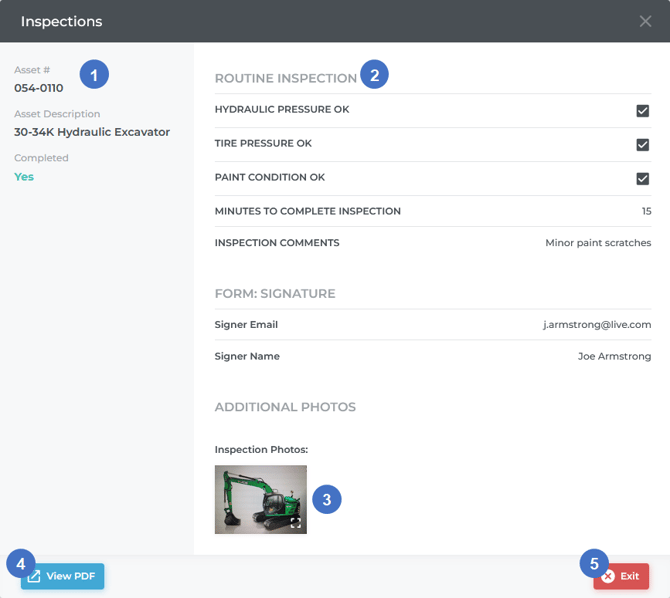Uncheck the Hydraulic Pressure OK checkbox
The width and height of the screenshot is (670, 598).
643,111
